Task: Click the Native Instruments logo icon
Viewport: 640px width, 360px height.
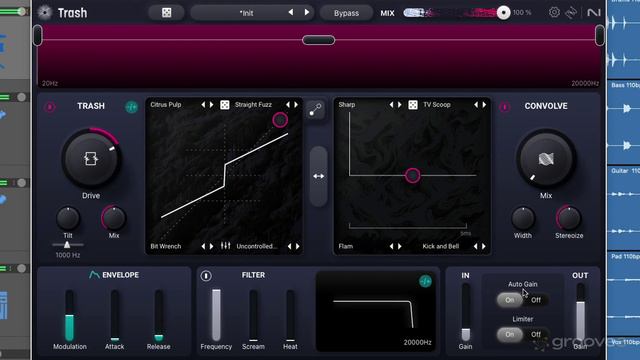Action: 593,13
